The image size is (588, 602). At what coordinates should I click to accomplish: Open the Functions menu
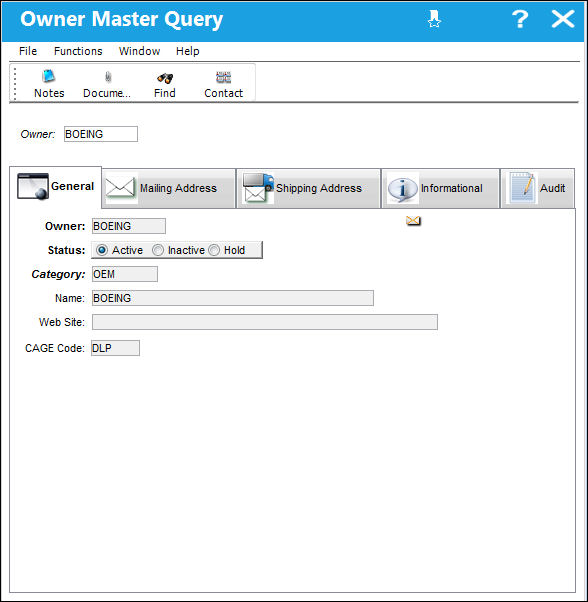[78, 51]
